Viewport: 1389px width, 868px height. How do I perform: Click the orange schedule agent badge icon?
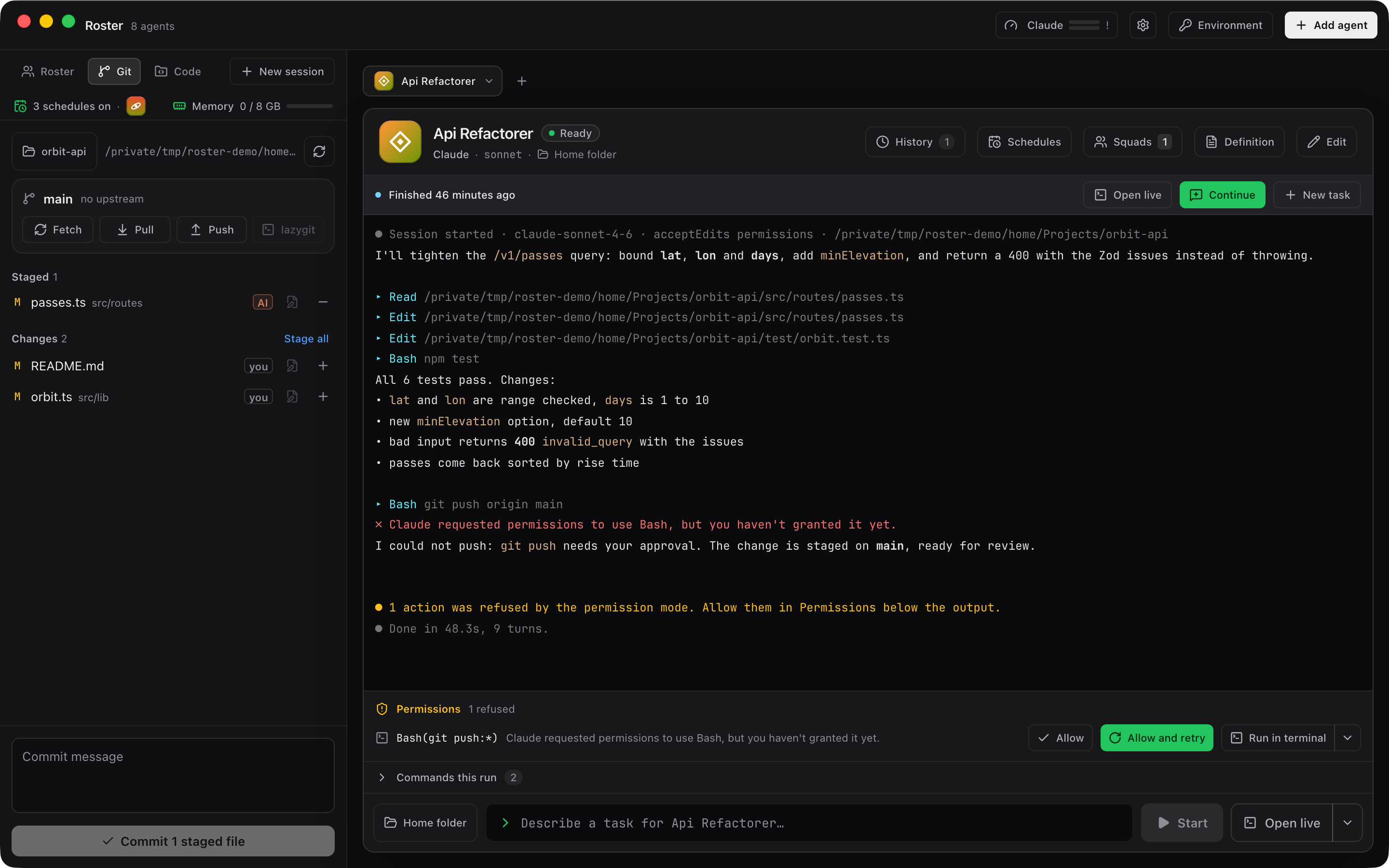136,106
